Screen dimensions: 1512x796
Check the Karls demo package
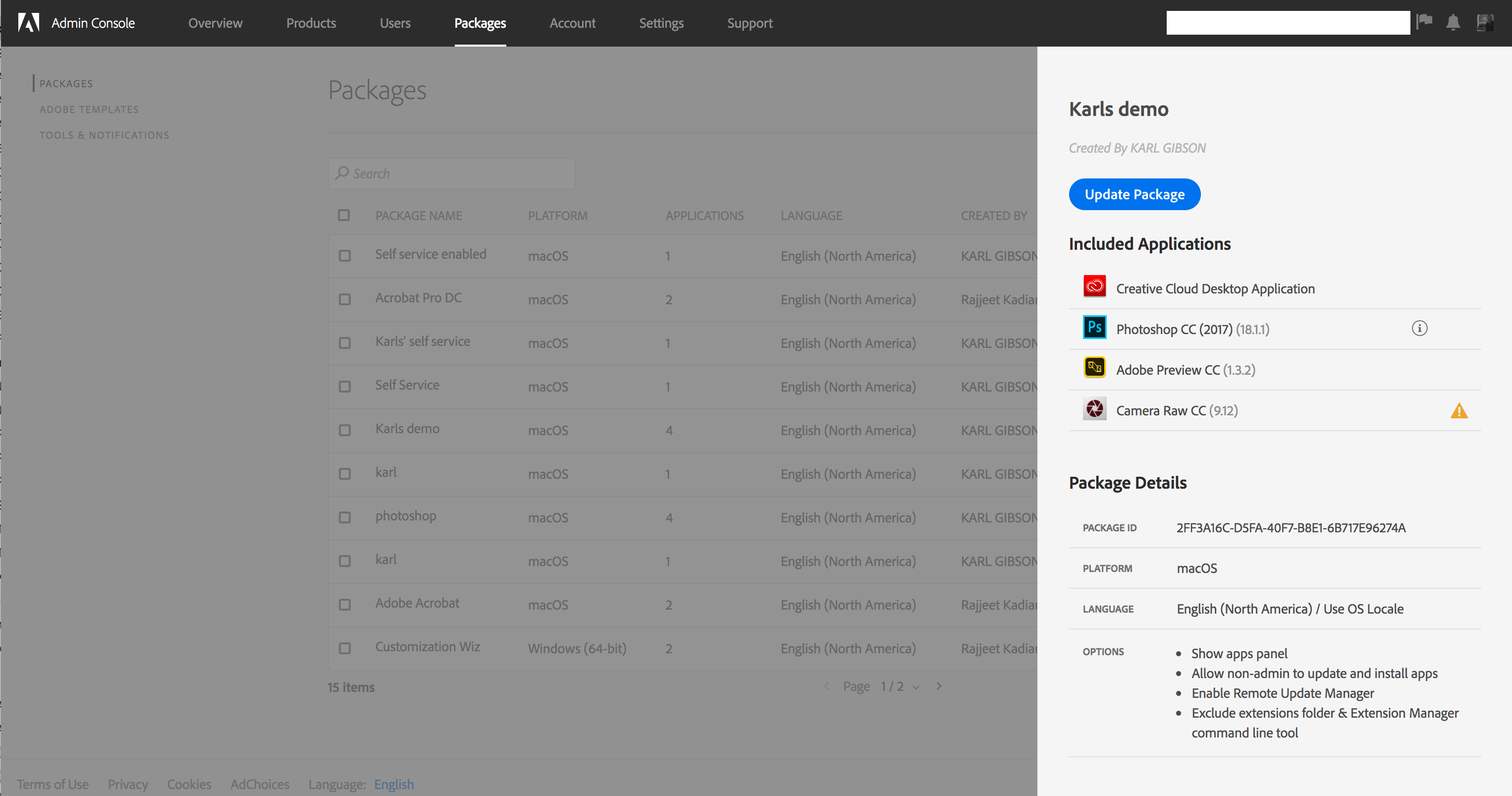[x=344, y=430]
